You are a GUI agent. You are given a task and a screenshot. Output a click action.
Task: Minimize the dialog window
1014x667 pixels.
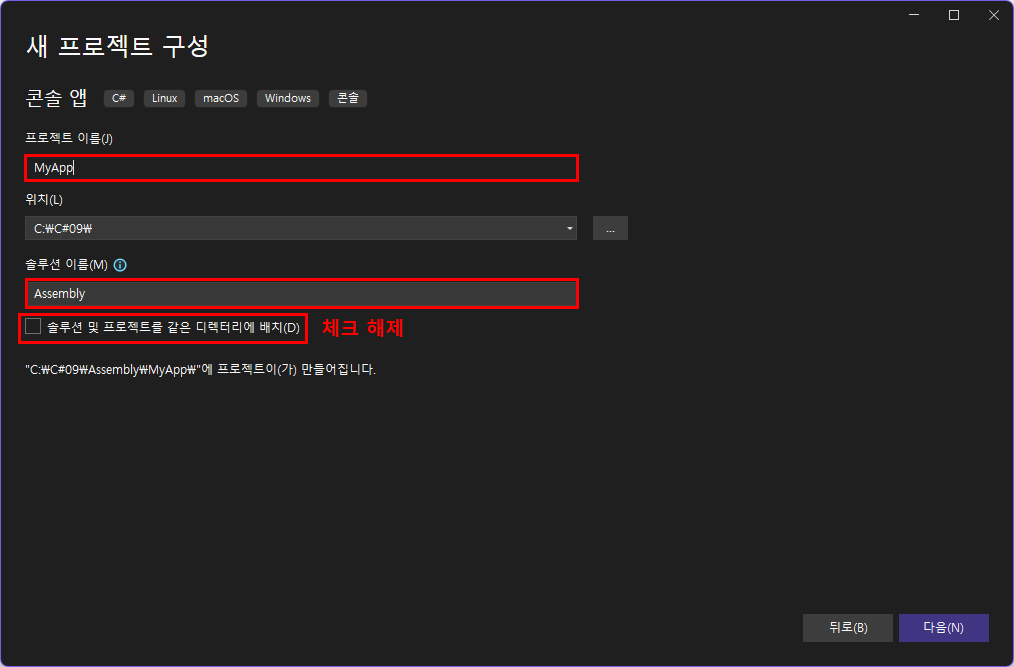click(914, 15)
